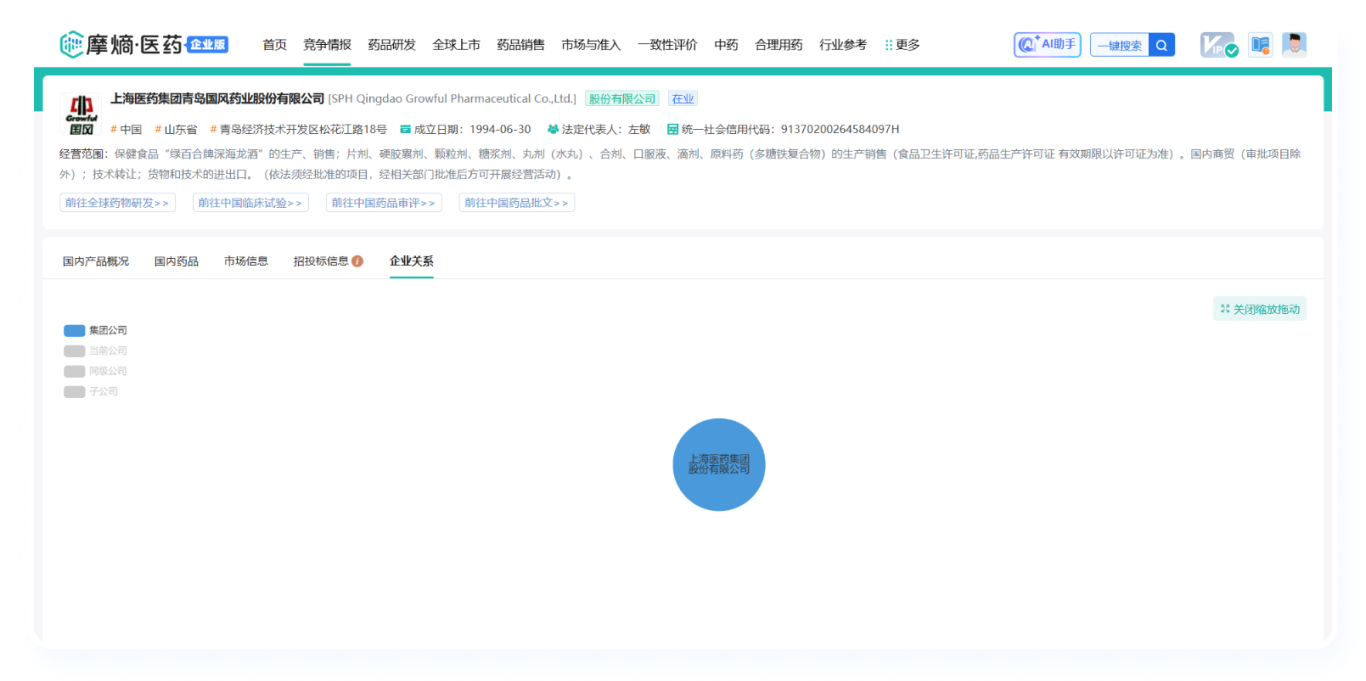This screenshot has height=681, width=1366.
Task: Open the VIP membership icon
Action: coord(1219,45)
